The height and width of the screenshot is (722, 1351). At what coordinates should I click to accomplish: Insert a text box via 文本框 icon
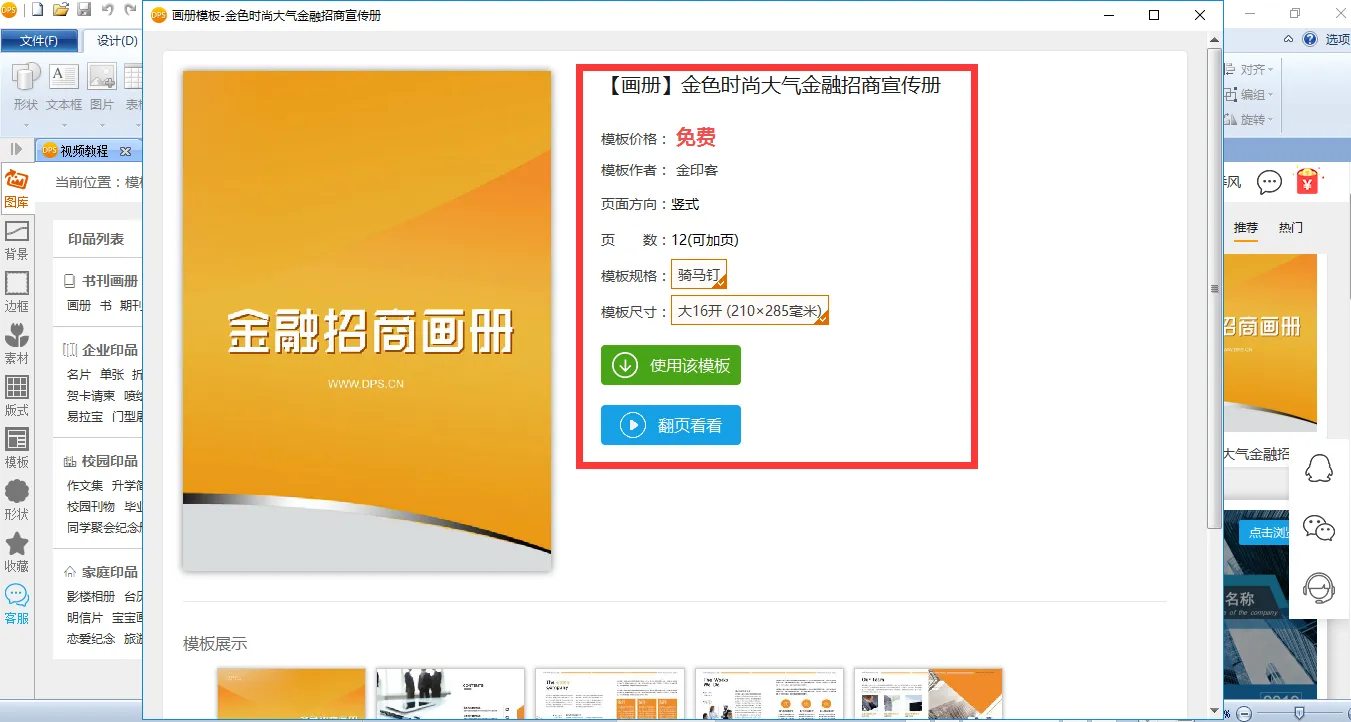(x=64, y=76)
